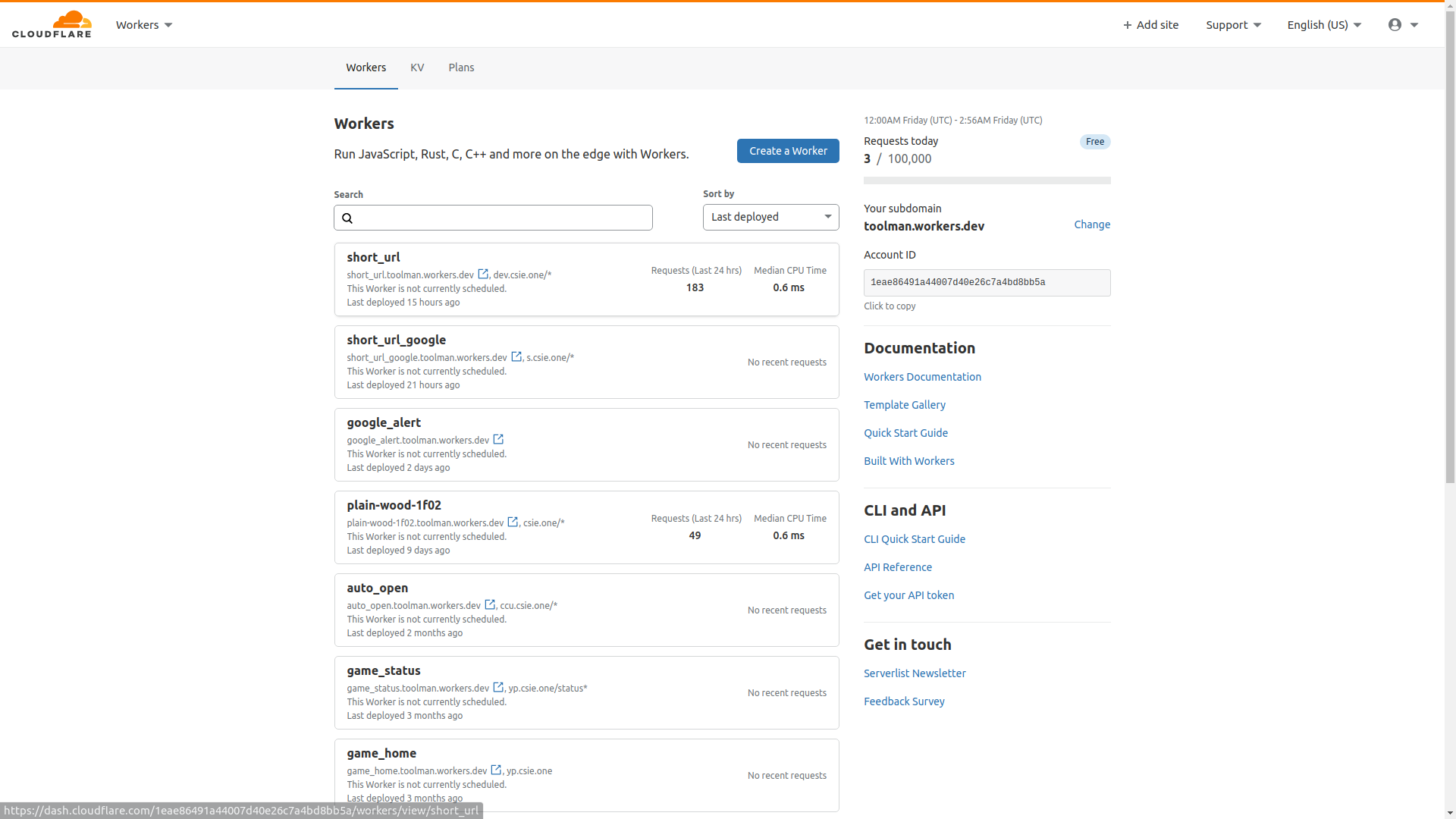Open the Support dropdown menu

(x=1233, y=25)
